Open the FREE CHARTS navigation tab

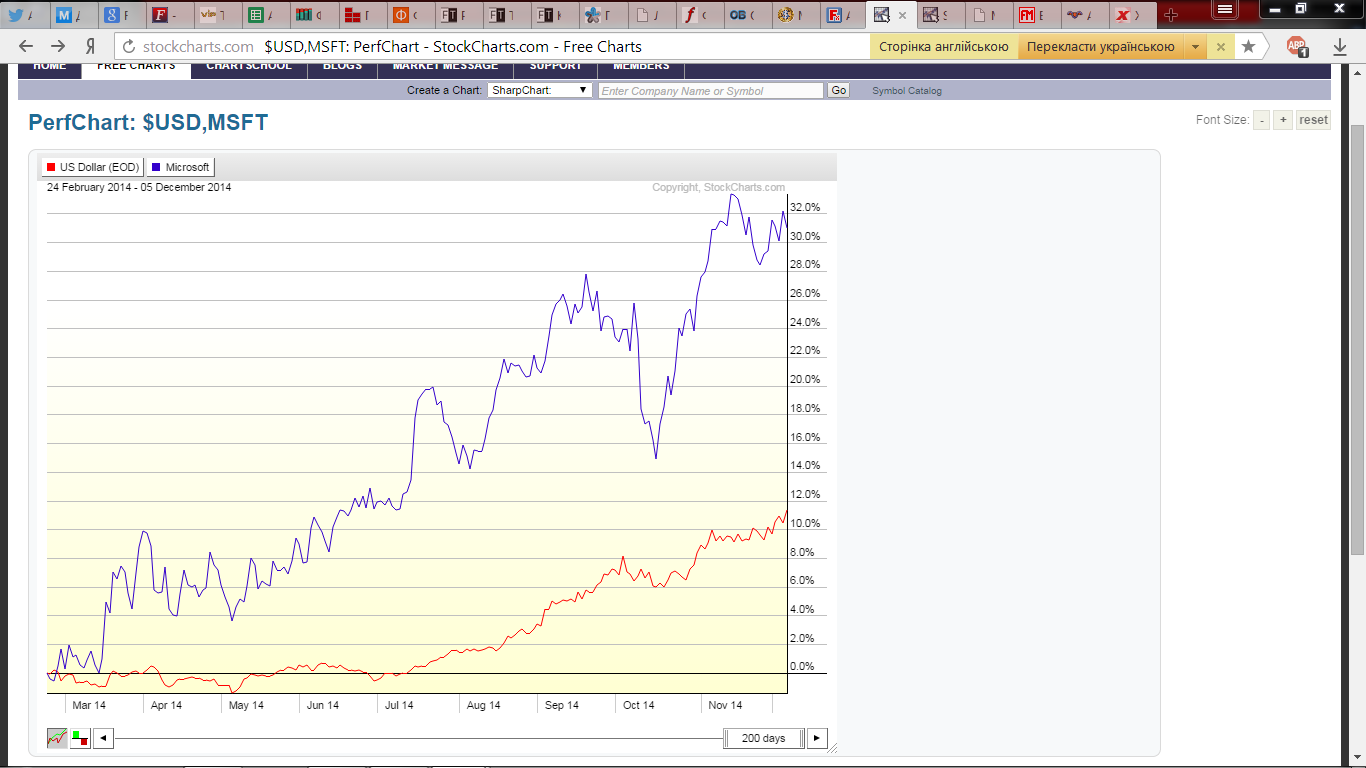tap(136, 67)
